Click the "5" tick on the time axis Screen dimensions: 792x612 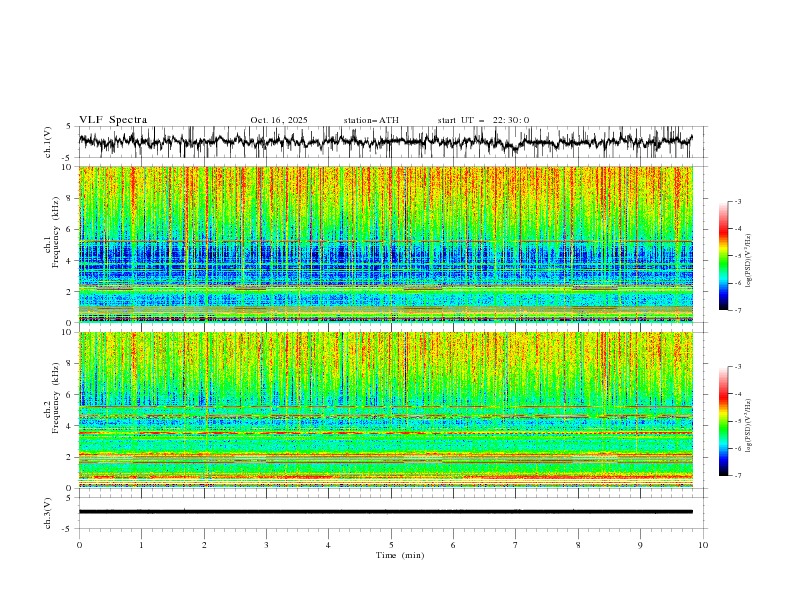pyautogui.click(x=391, y=545)
